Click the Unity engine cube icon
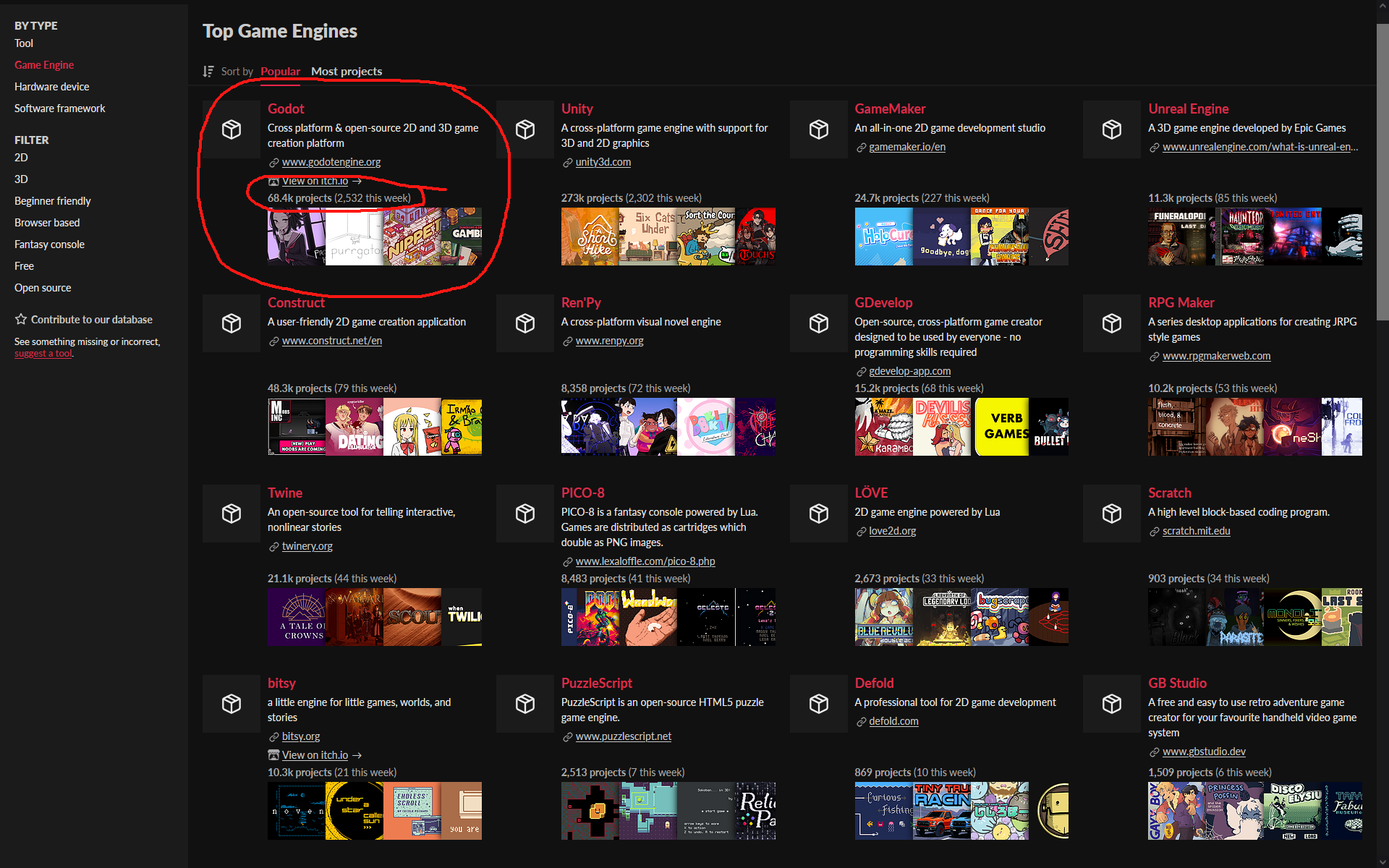 (525, 129)
